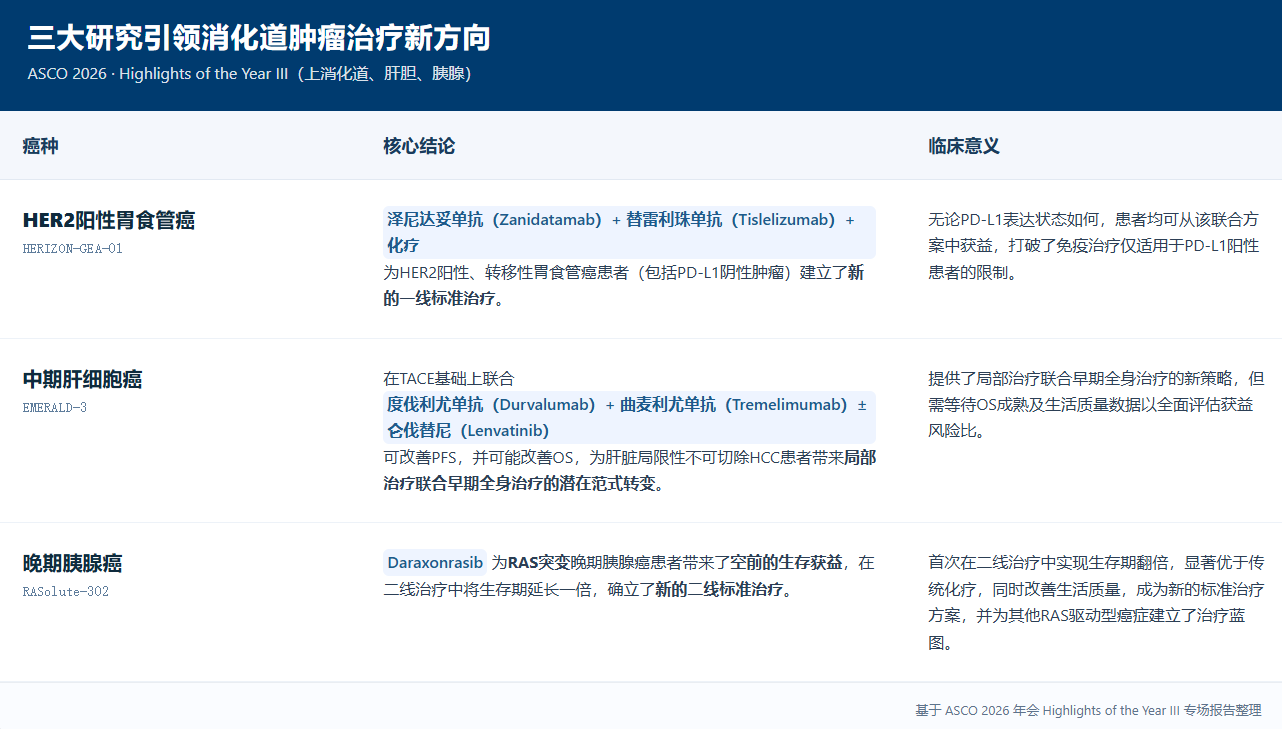Click the text 新的二线标准治疗

click(x=719, y=590)
